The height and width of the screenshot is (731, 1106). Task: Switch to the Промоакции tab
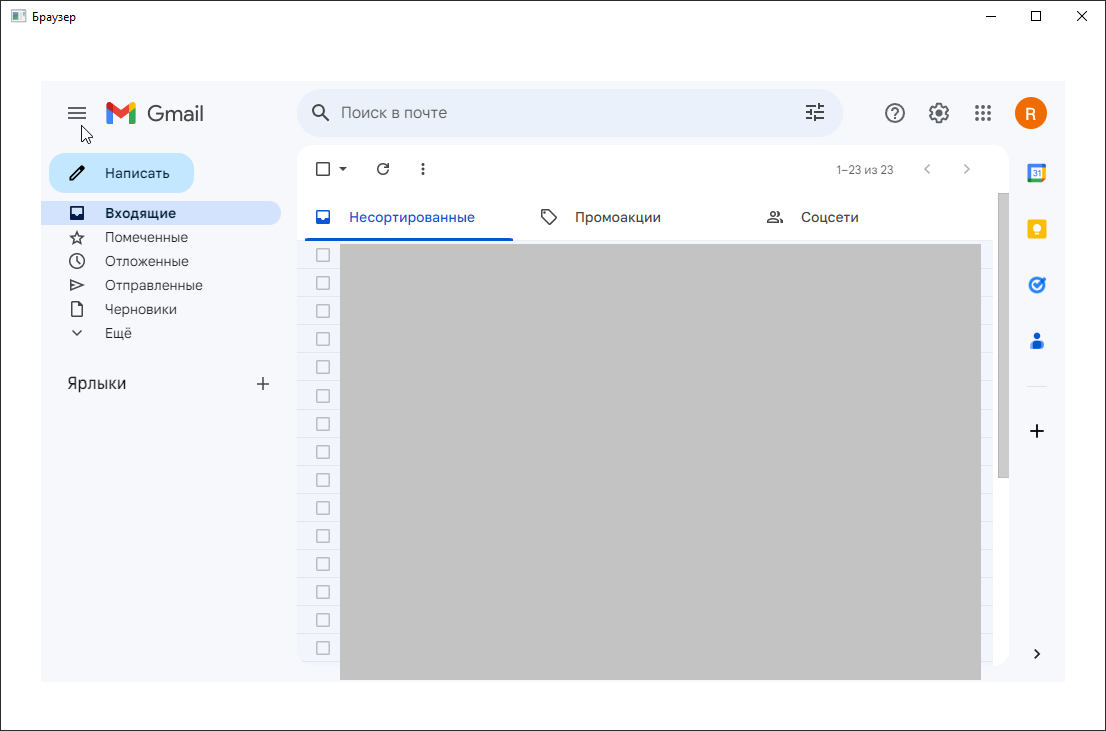coord(617,217)
